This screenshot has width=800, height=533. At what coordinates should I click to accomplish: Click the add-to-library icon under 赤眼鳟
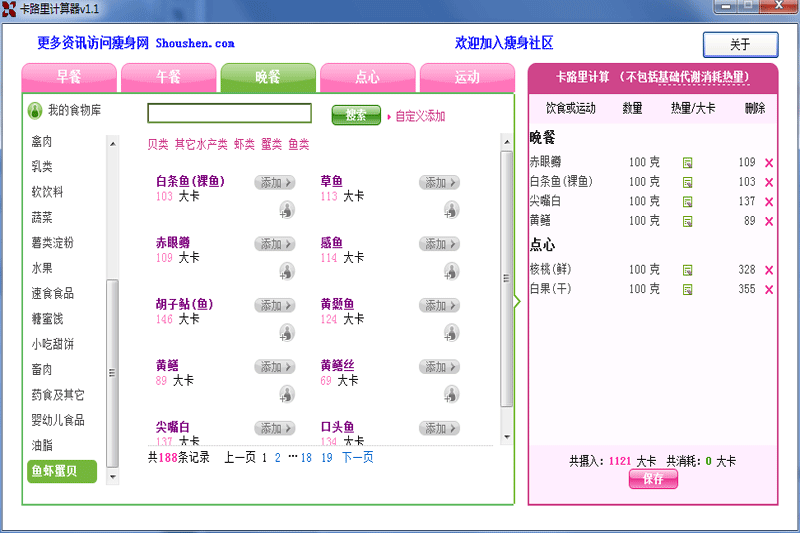point(287,271)
